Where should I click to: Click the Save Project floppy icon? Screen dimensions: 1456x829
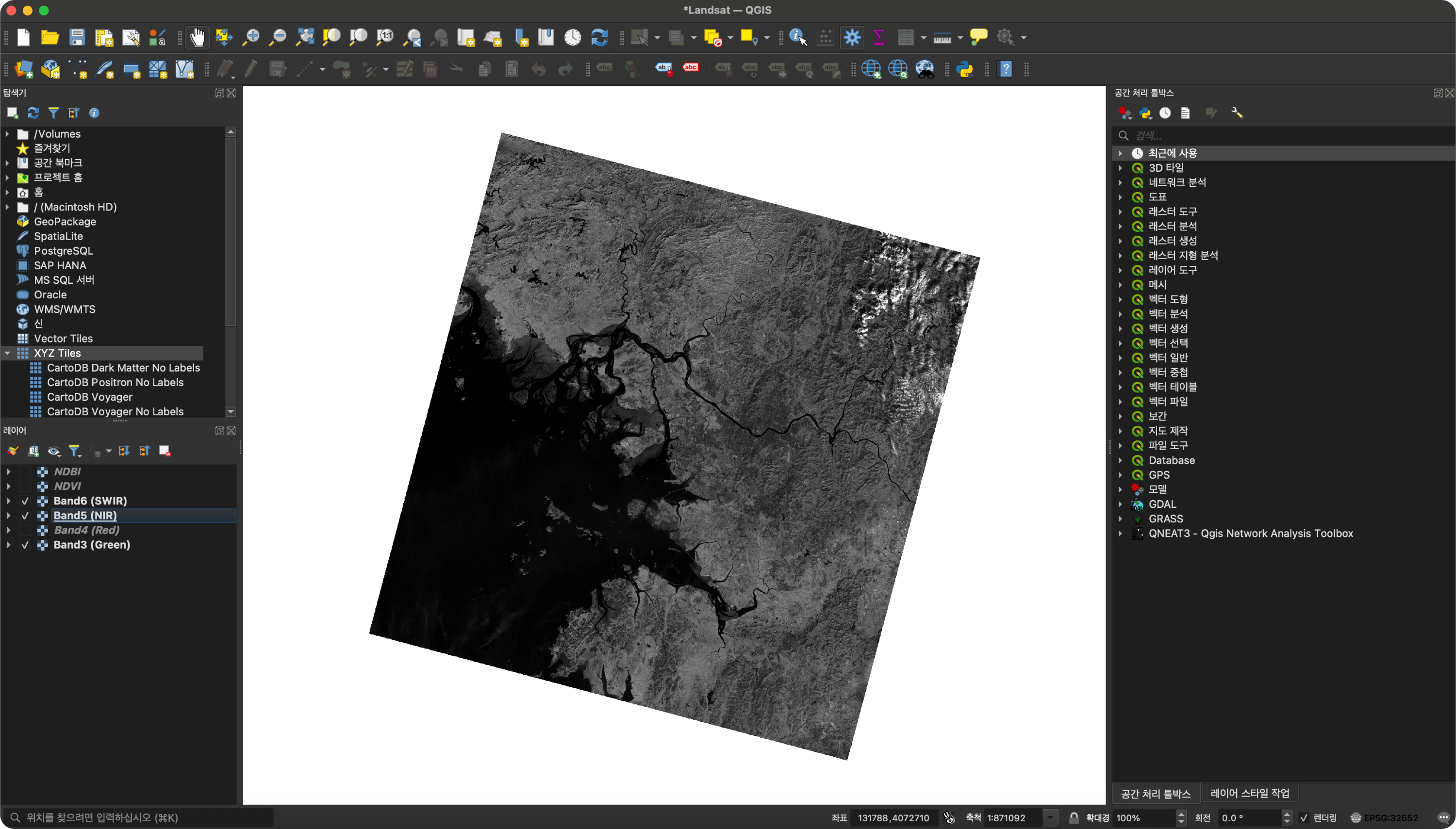[x=77, y=37]
